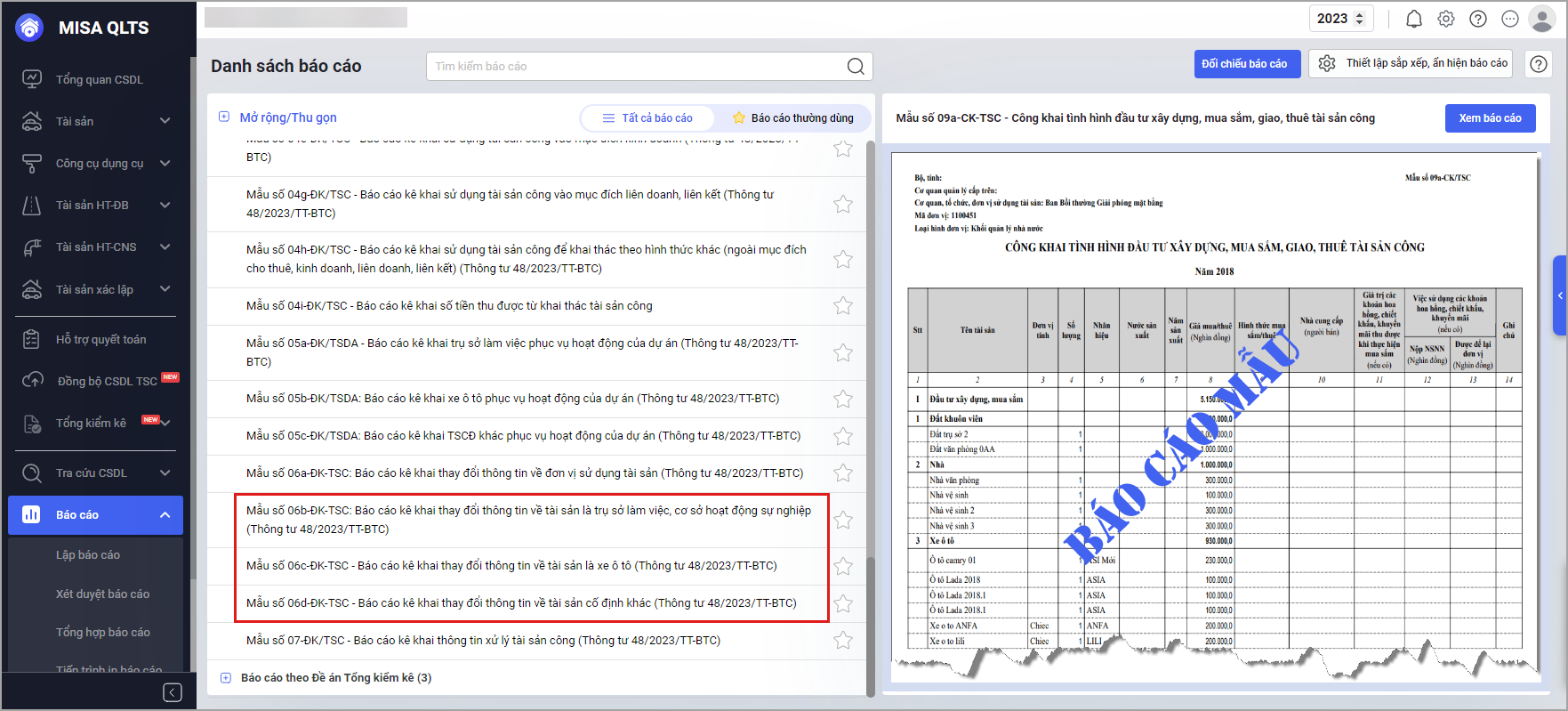Click the Đối chiếu báo cáo button

pyautogui.click(x=1243, y=64)
